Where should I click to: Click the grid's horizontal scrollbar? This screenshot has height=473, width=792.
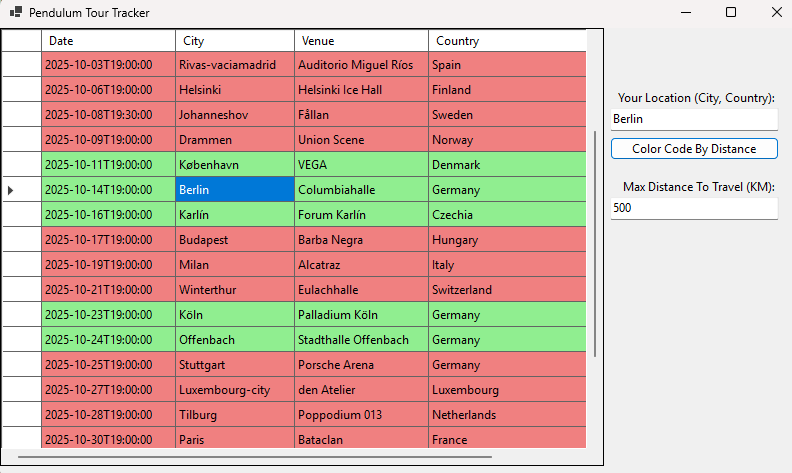pos(255,457)
